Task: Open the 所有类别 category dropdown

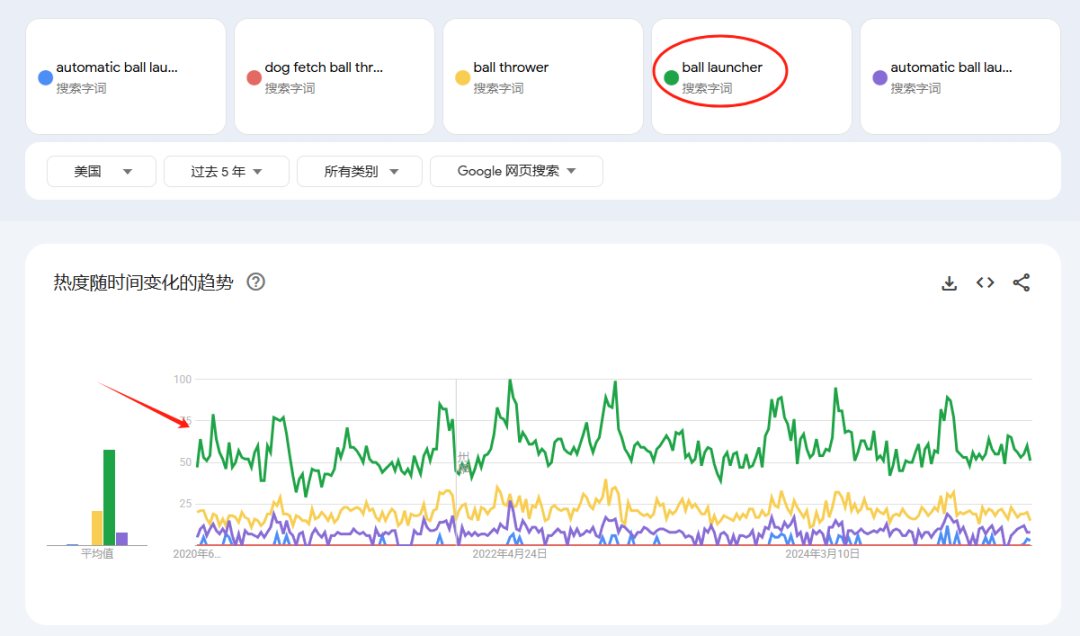Action: pos(359,171)
